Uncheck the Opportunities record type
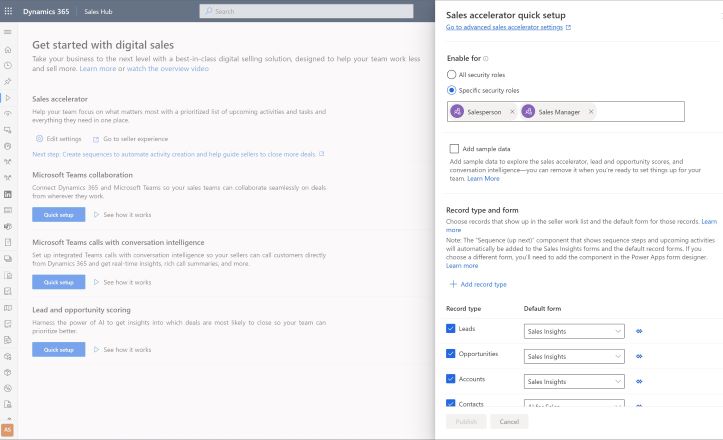 (x=450, y=354)
